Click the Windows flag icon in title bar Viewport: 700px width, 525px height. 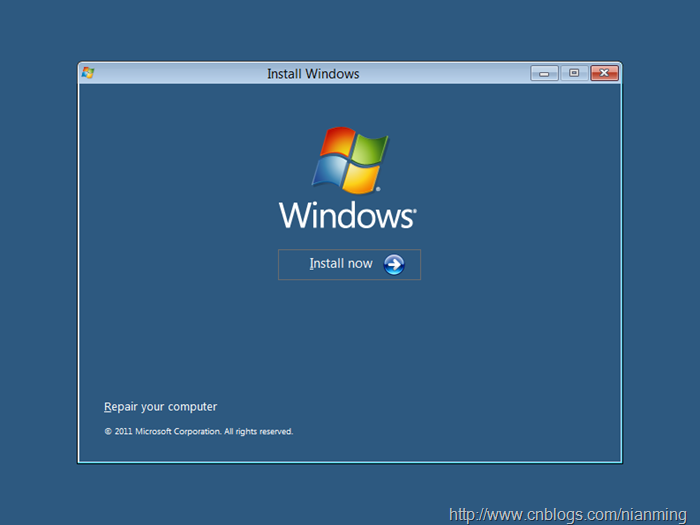(88, 73)
